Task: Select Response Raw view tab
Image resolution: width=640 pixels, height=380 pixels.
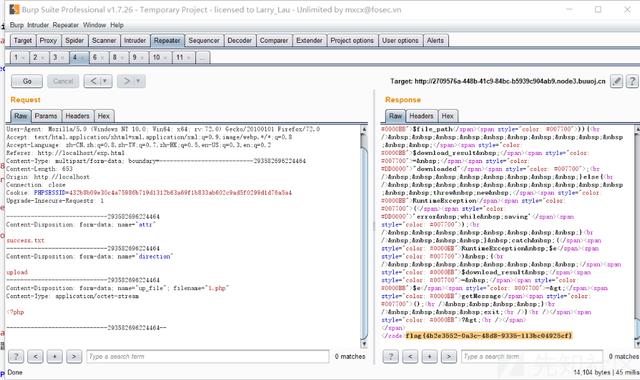Action: [x=395, y=116]
